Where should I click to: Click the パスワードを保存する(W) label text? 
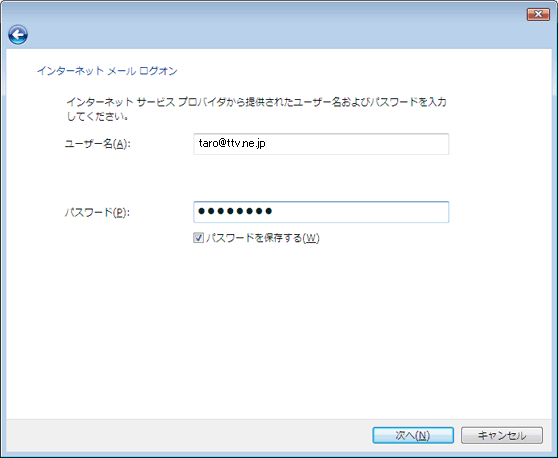click(263, 238)
